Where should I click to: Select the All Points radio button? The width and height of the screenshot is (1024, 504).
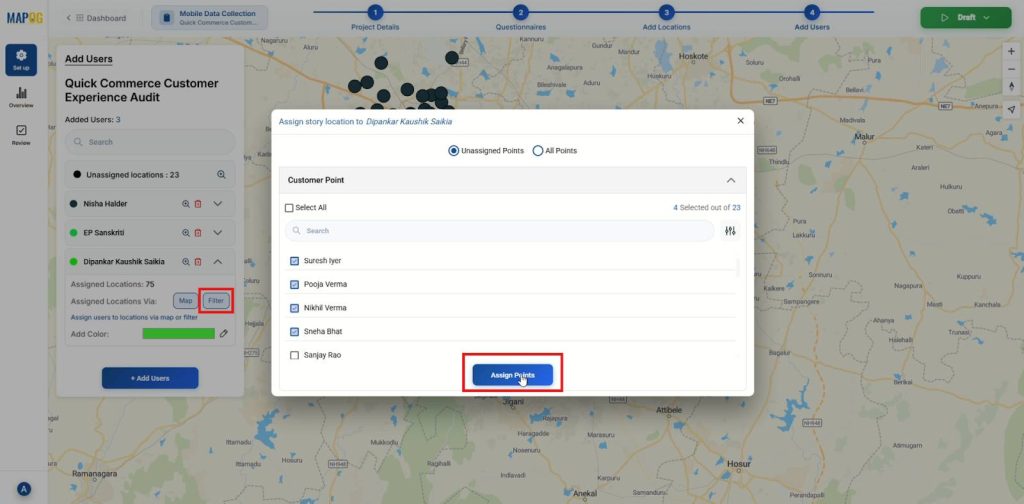click(537, 151)
